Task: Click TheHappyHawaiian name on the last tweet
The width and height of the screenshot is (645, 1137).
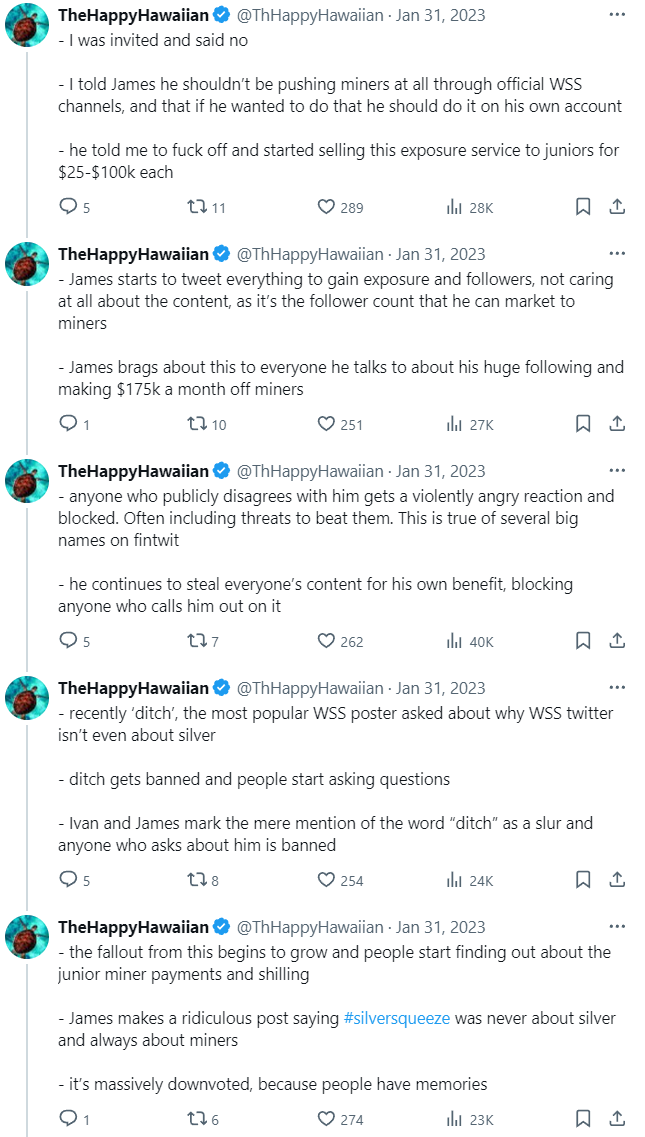Action: pyautogui.click(x=133, y=927)
